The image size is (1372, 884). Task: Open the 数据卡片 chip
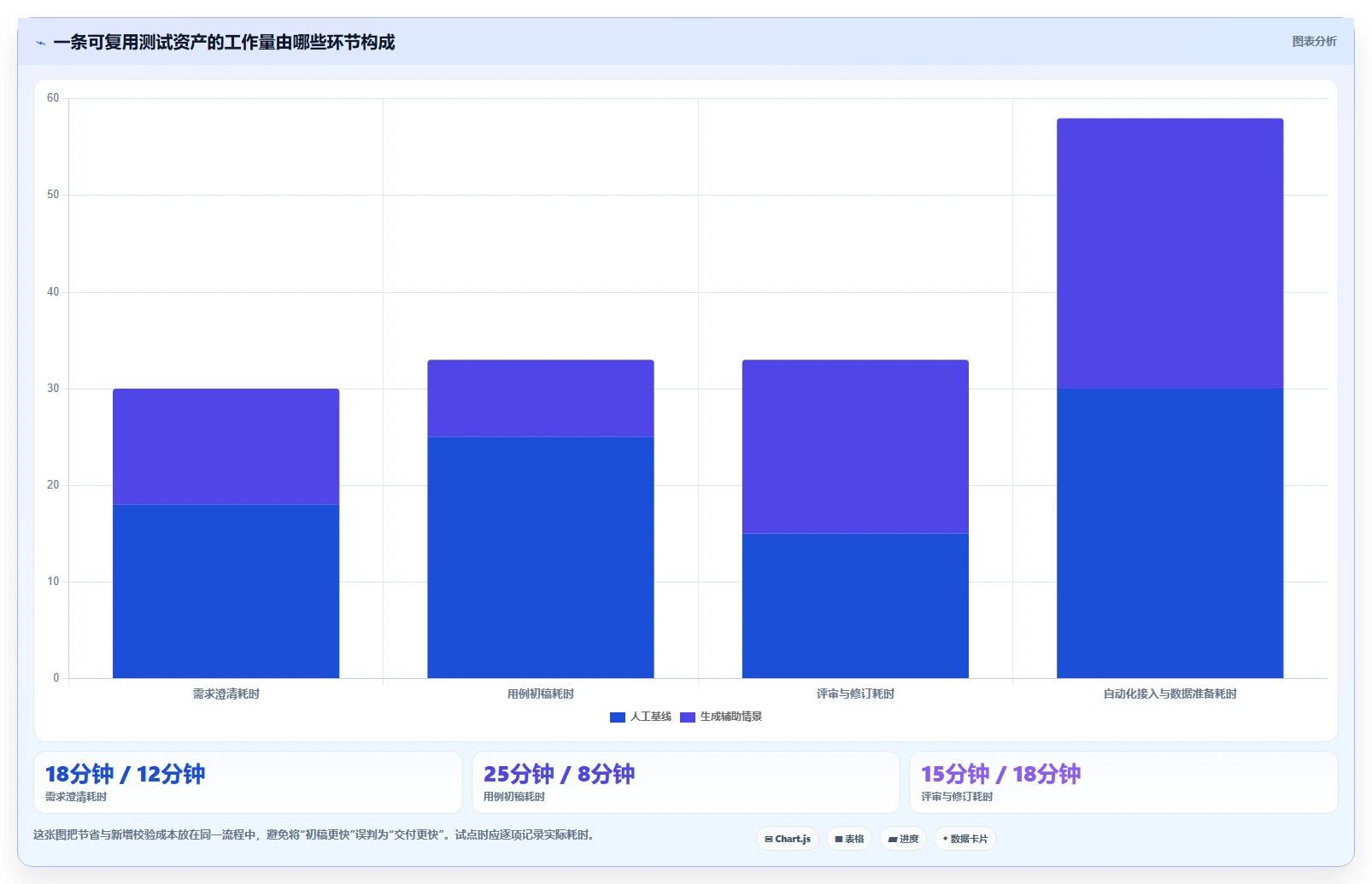click(965, 839)
